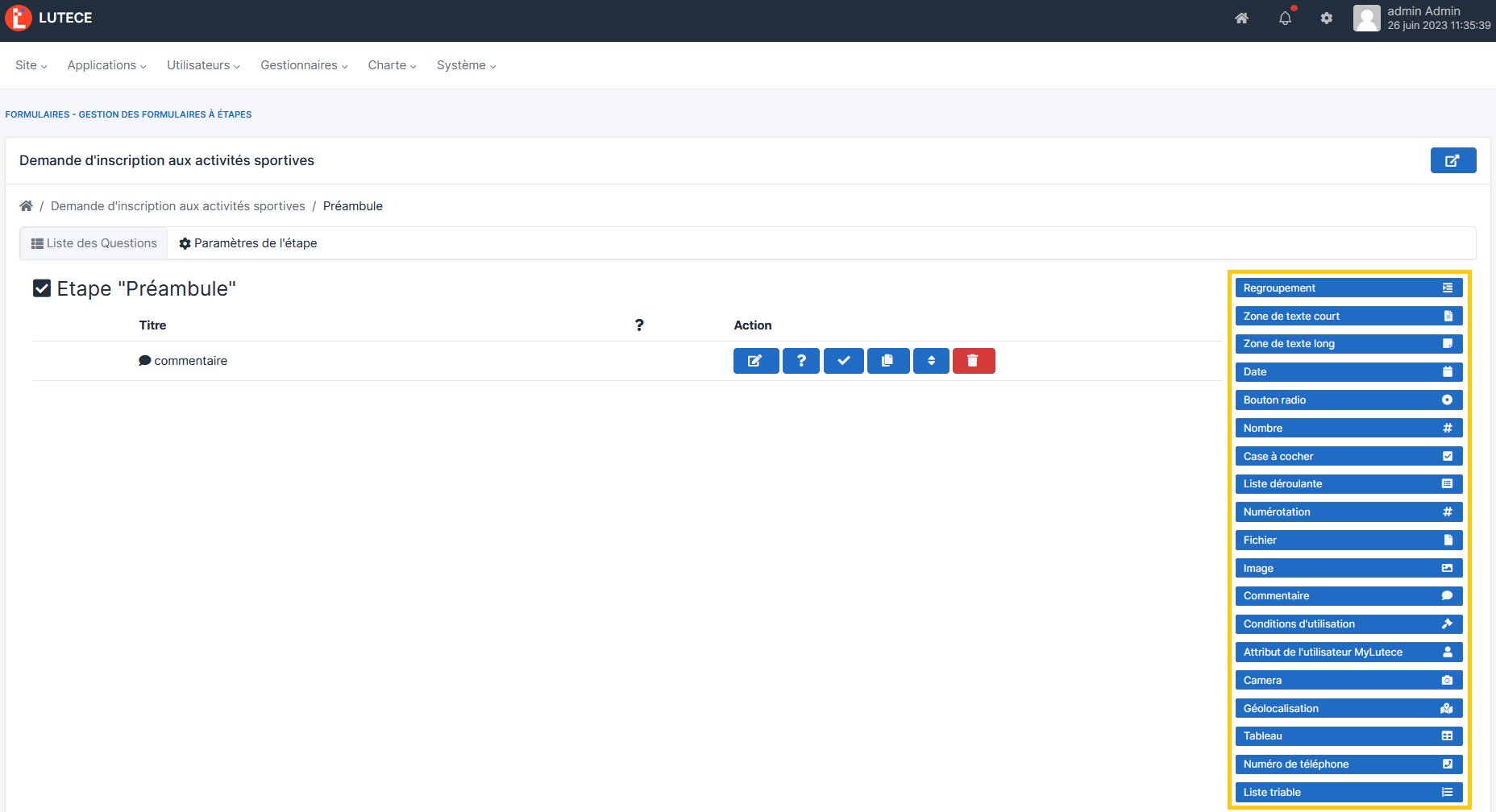Expand the Applications menu
This screenshot has width=1496, height=812.
pos(106,65)
